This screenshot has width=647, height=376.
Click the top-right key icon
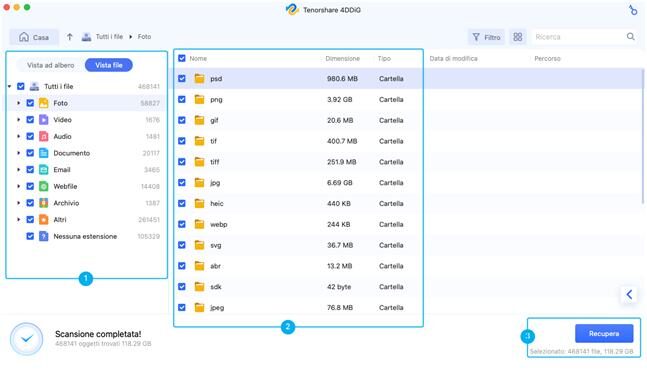[x=633, y=10]
